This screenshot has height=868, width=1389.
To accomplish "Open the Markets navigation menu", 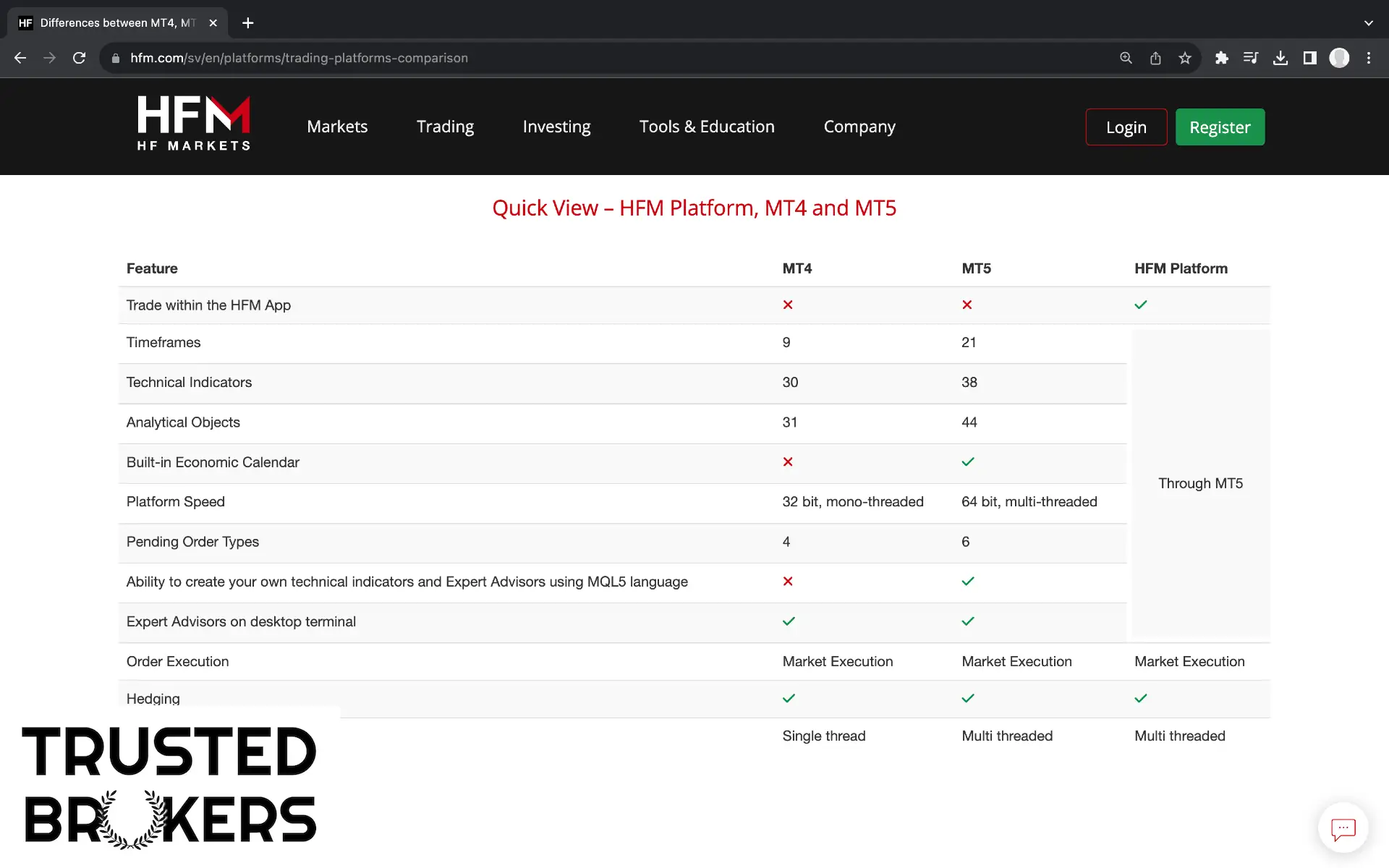I will (337, 127).
